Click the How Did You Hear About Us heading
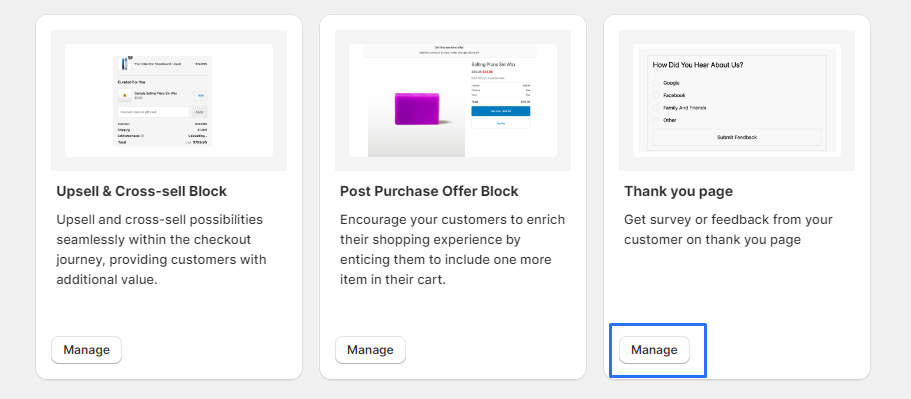Screen dimensions: 911x399 698,65
